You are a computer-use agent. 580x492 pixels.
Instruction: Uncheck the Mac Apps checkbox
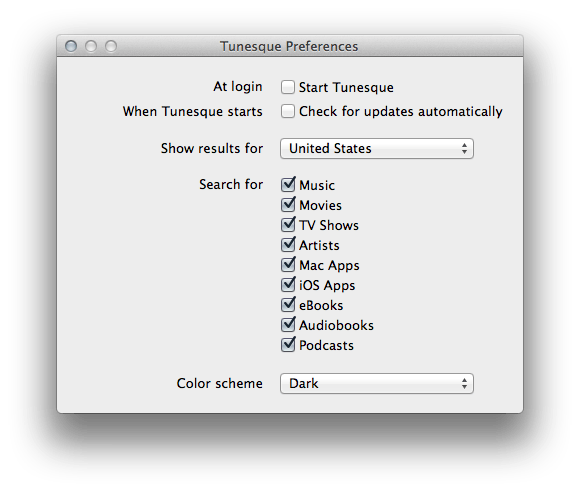coord(288,264)
